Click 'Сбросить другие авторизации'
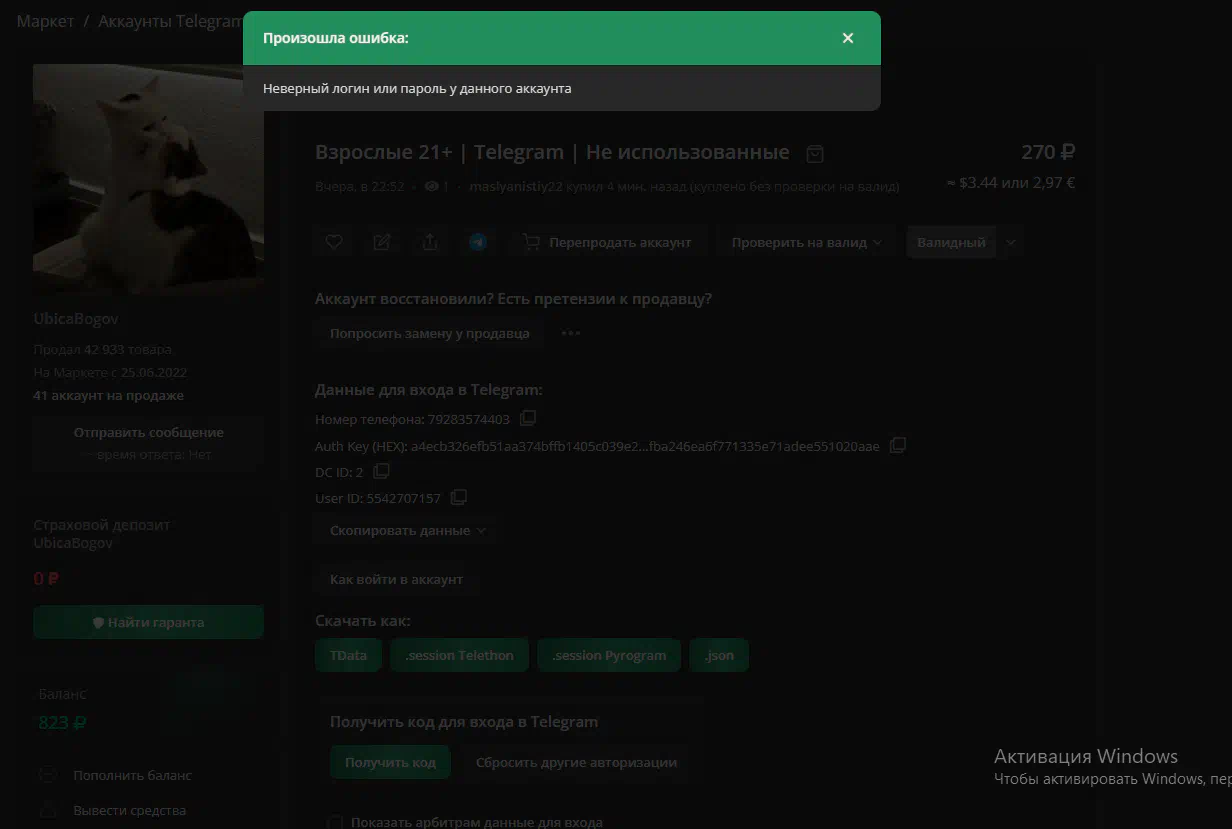 pyautogui.click(x=576, y=762)
